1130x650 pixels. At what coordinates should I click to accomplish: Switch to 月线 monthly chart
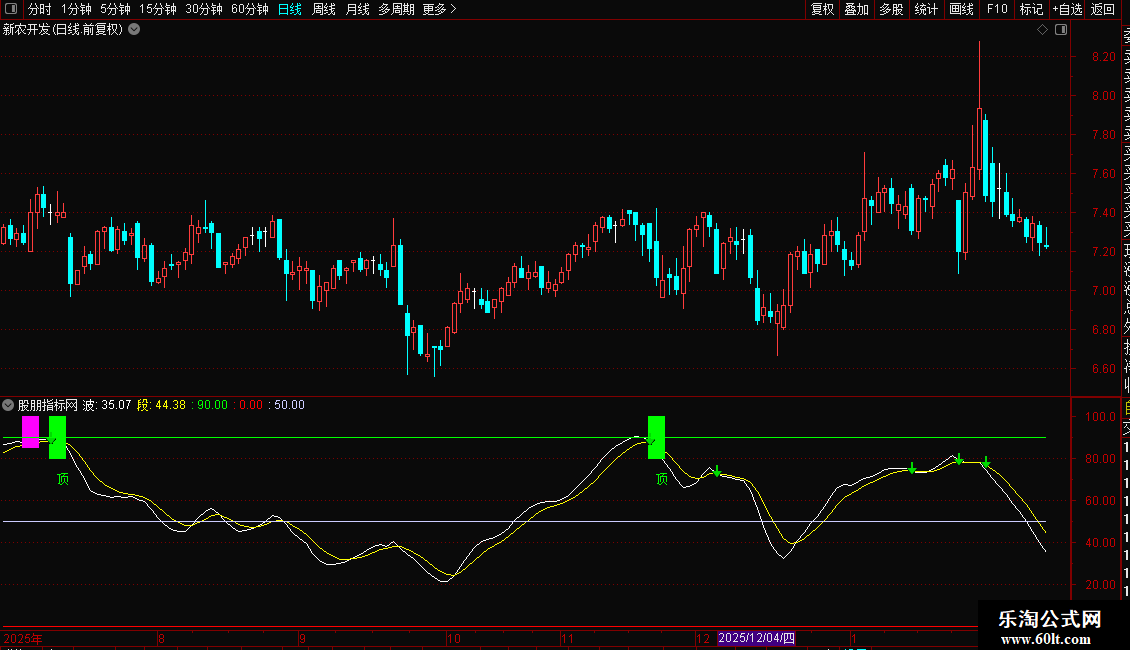[357, 9]
